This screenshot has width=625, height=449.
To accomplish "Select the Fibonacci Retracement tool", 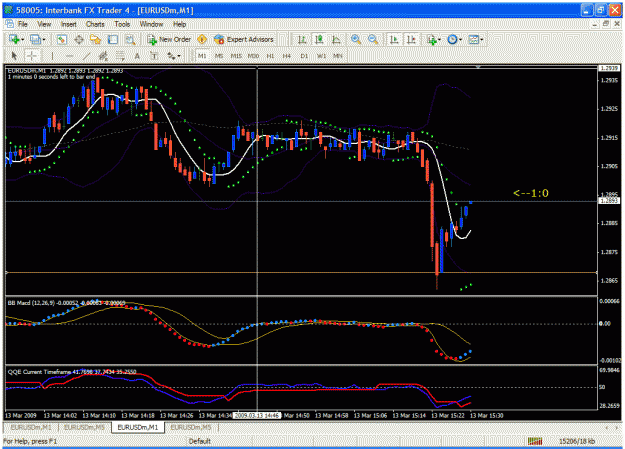I will [120, 56].
